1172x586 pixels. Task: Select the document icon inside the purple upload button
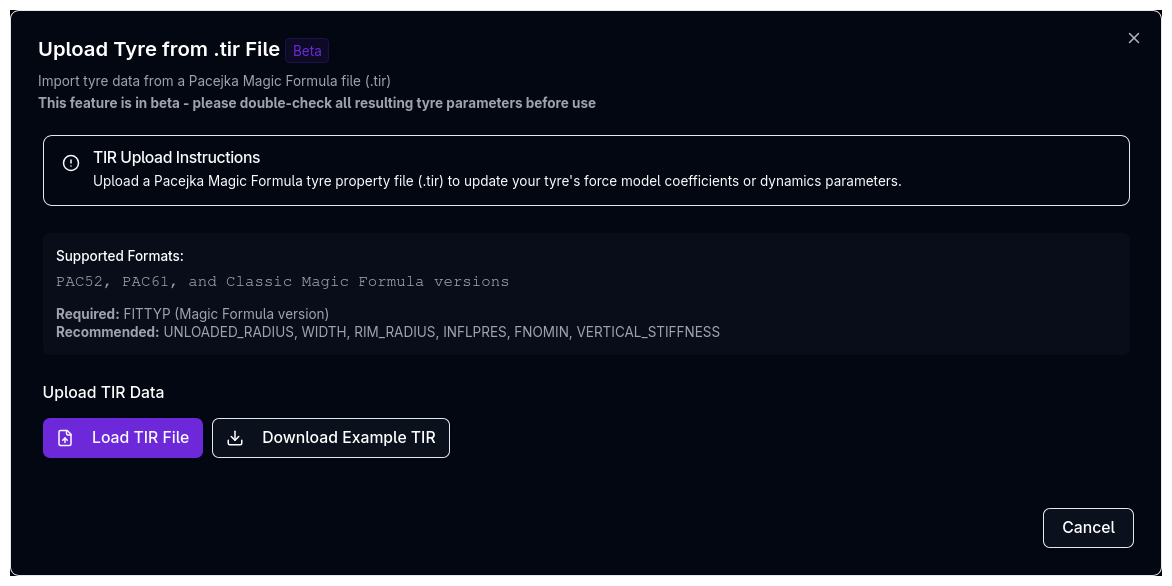(x=65, y=437)
